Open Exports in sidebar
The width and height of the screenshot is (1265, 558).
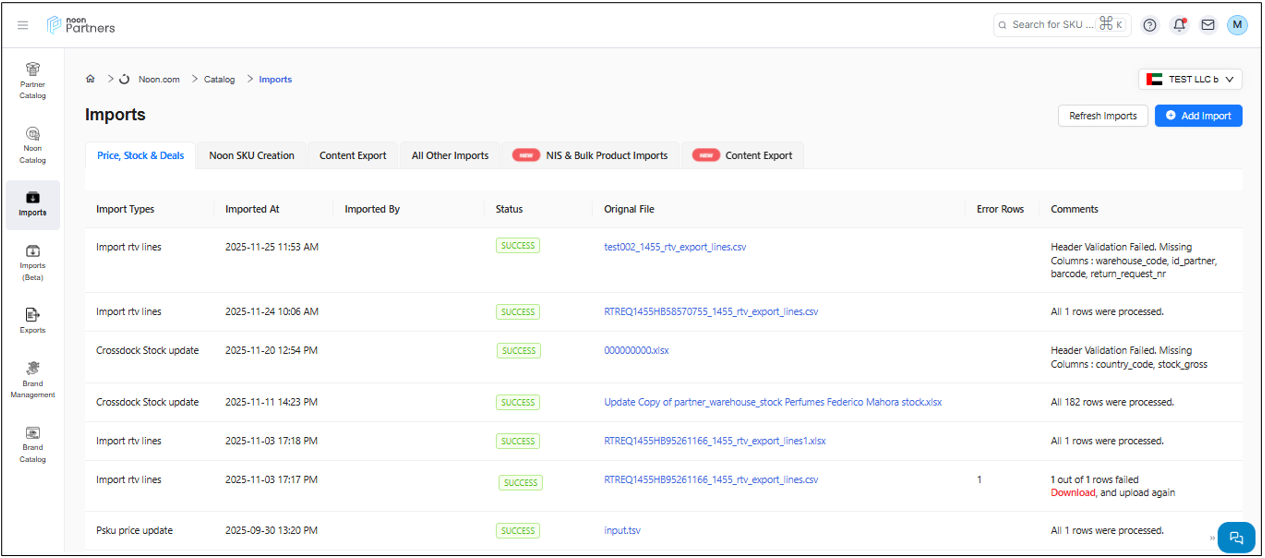pos(33,320)
